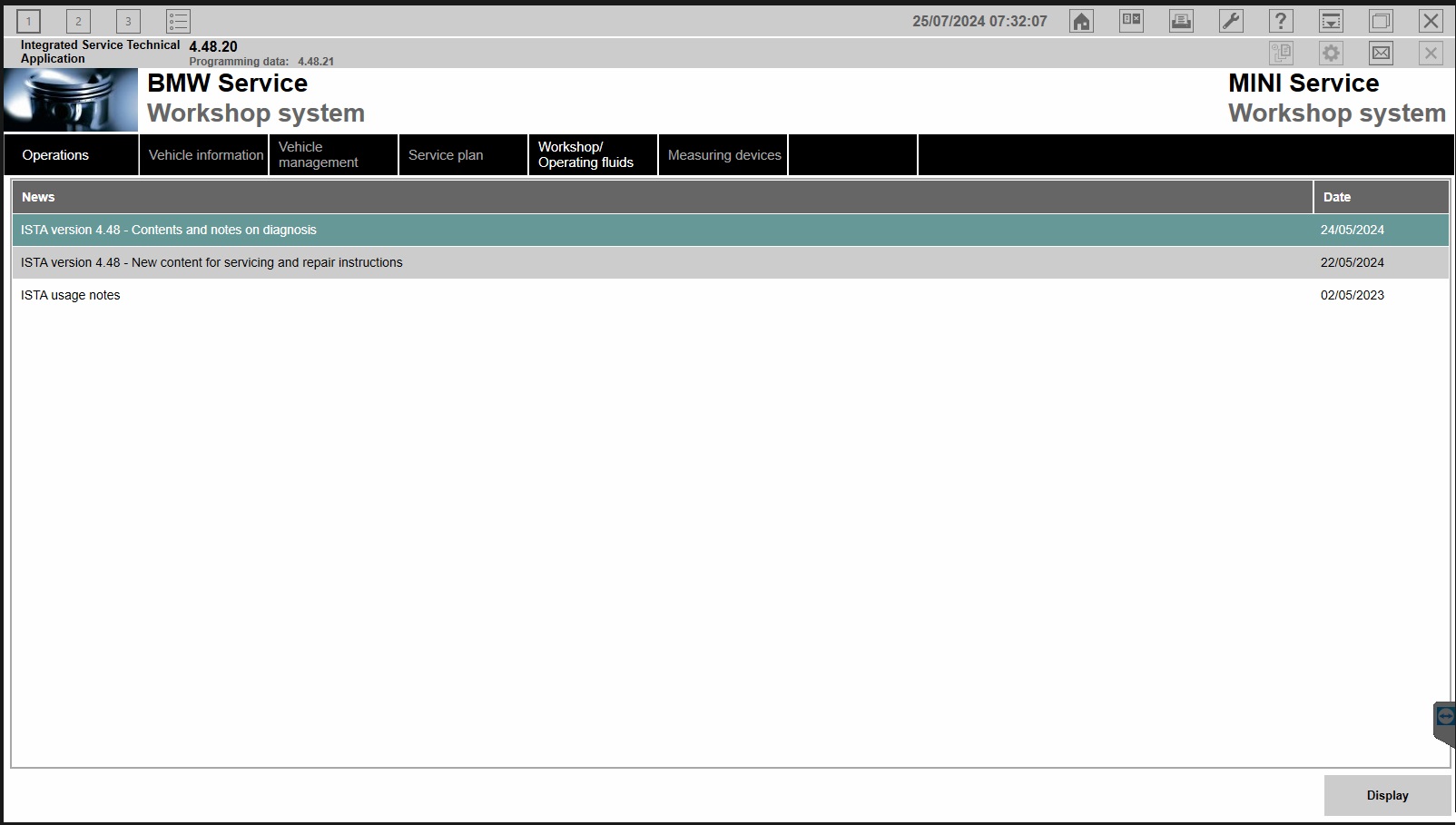Image resolution: width=1456 pixels, height=825 pixels.
Task: Click the screenshot capture toolbar icon
Action: point(1331,20)
